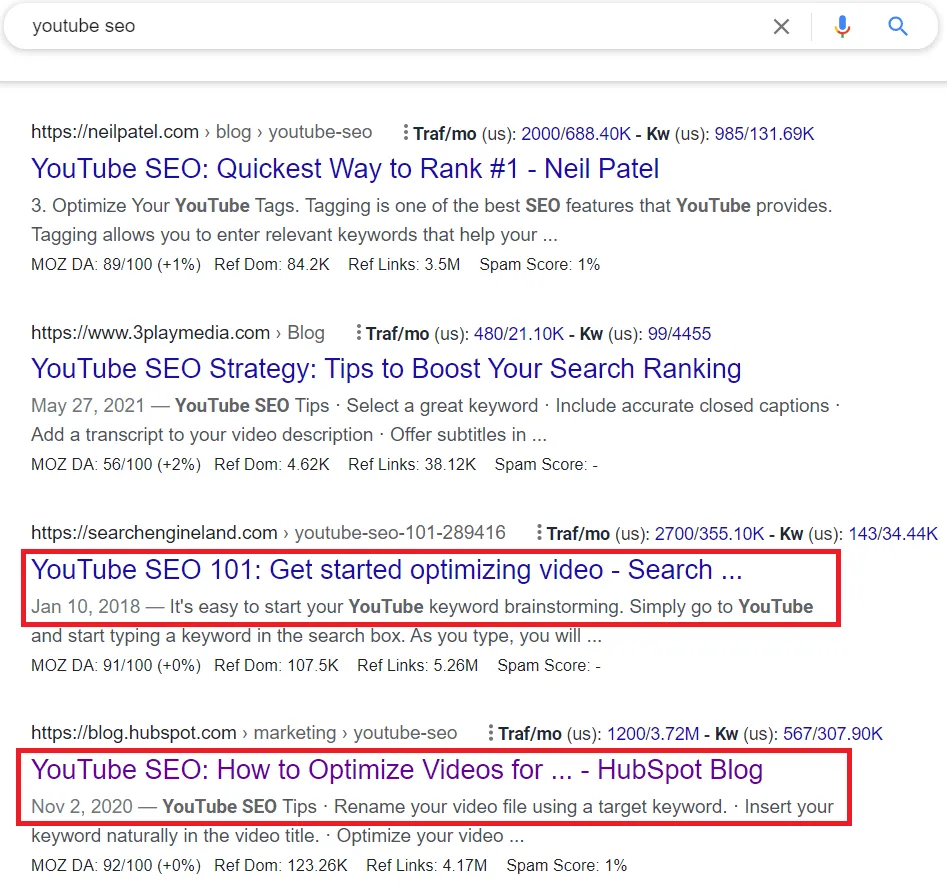Clear the search box with X icon
The width and height of the screenshot is (947, 887).
tap(781, 27)
